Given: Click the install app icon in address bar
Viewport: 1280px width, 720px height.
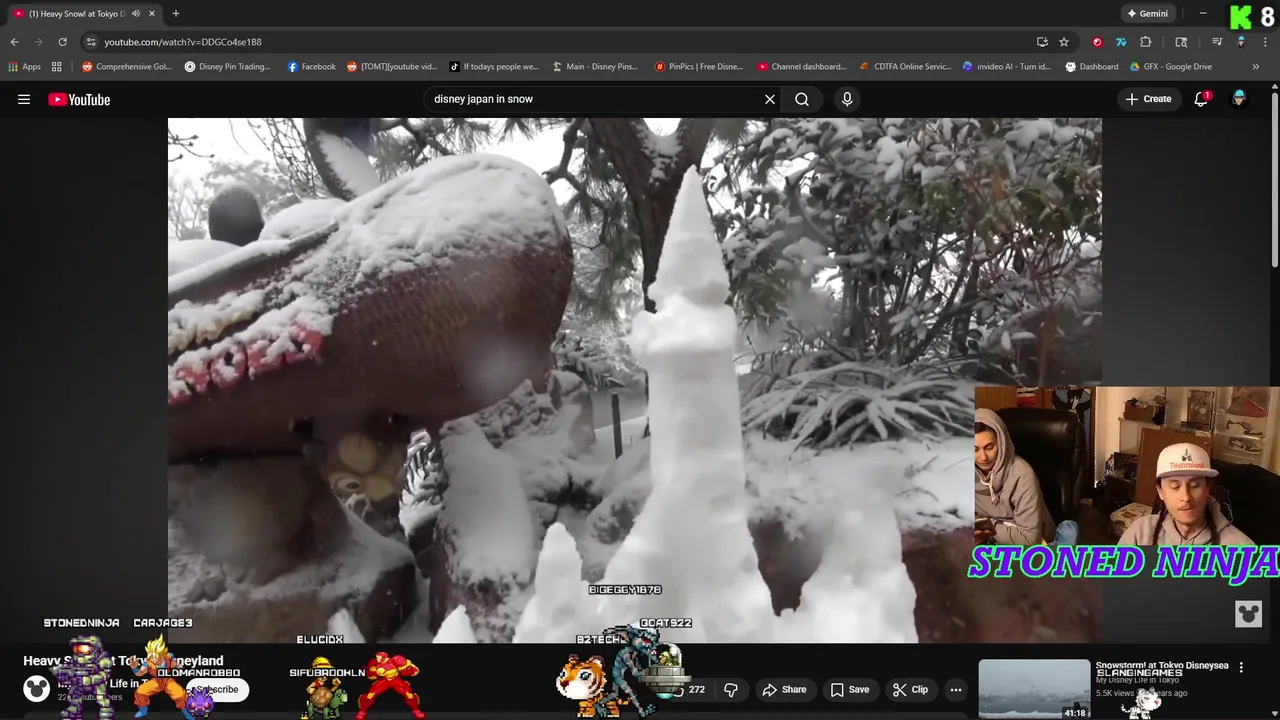Looking at the screenshot, I should coord(1042,42).
